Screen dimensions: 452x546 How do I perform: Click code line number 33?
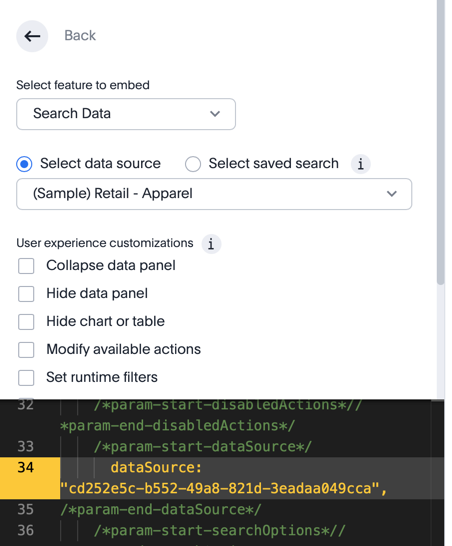[x=26, y=447]
